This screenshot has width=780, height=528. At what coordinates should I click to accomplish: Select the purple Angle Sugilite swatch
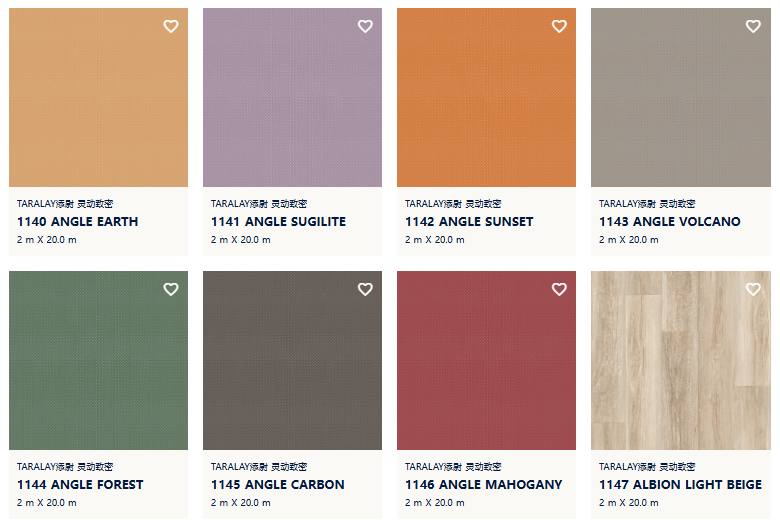(292, 98)
